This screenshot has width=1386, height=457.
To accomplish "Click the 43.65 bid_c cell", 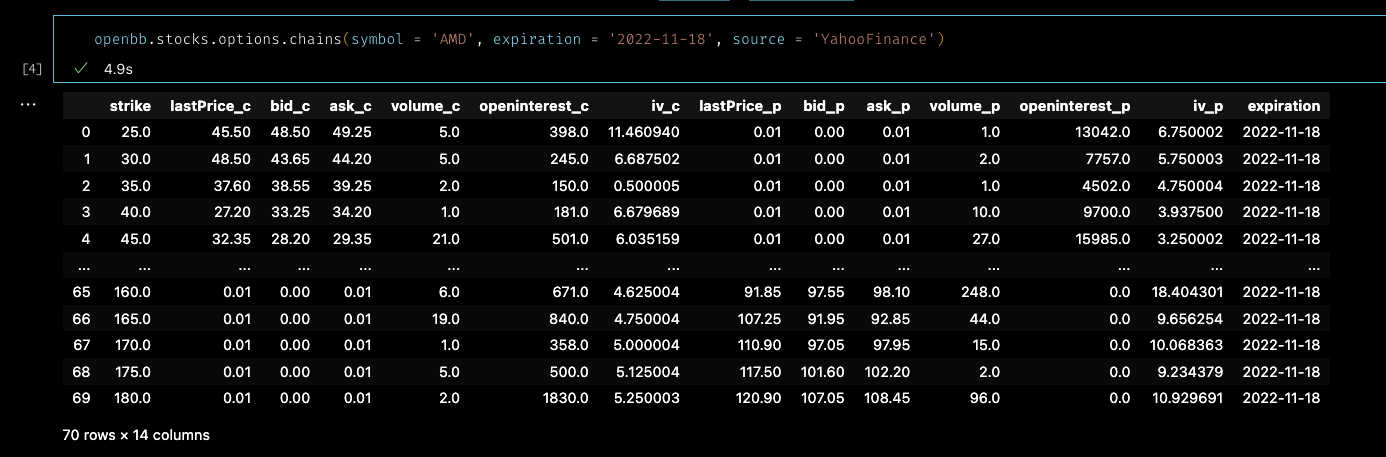I will pos(292,159).
